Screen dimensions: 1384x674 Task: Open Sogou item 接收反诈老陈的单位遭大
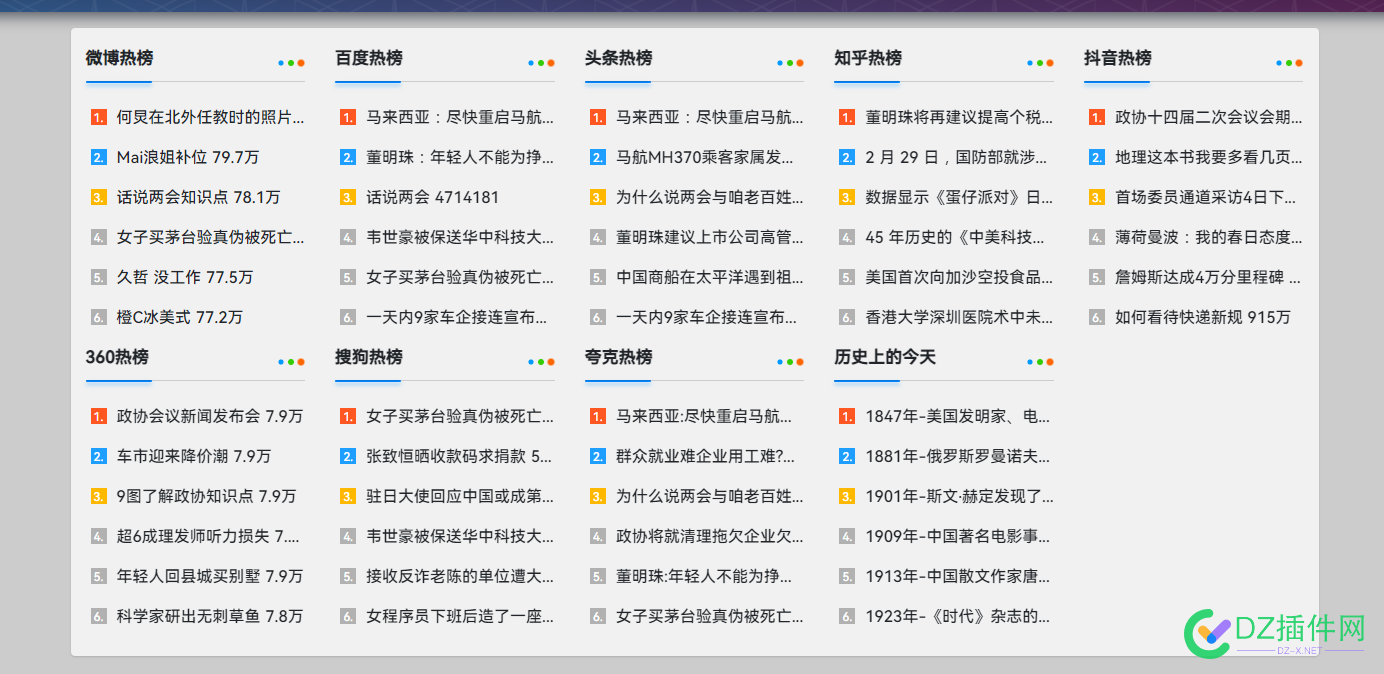pyautogui.click(x=460, y=576)
